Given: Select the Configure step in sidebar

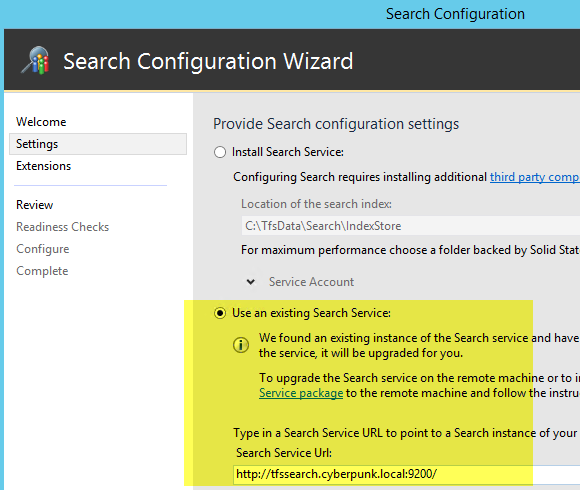Looking at the screenshot, I should (43, 249).
